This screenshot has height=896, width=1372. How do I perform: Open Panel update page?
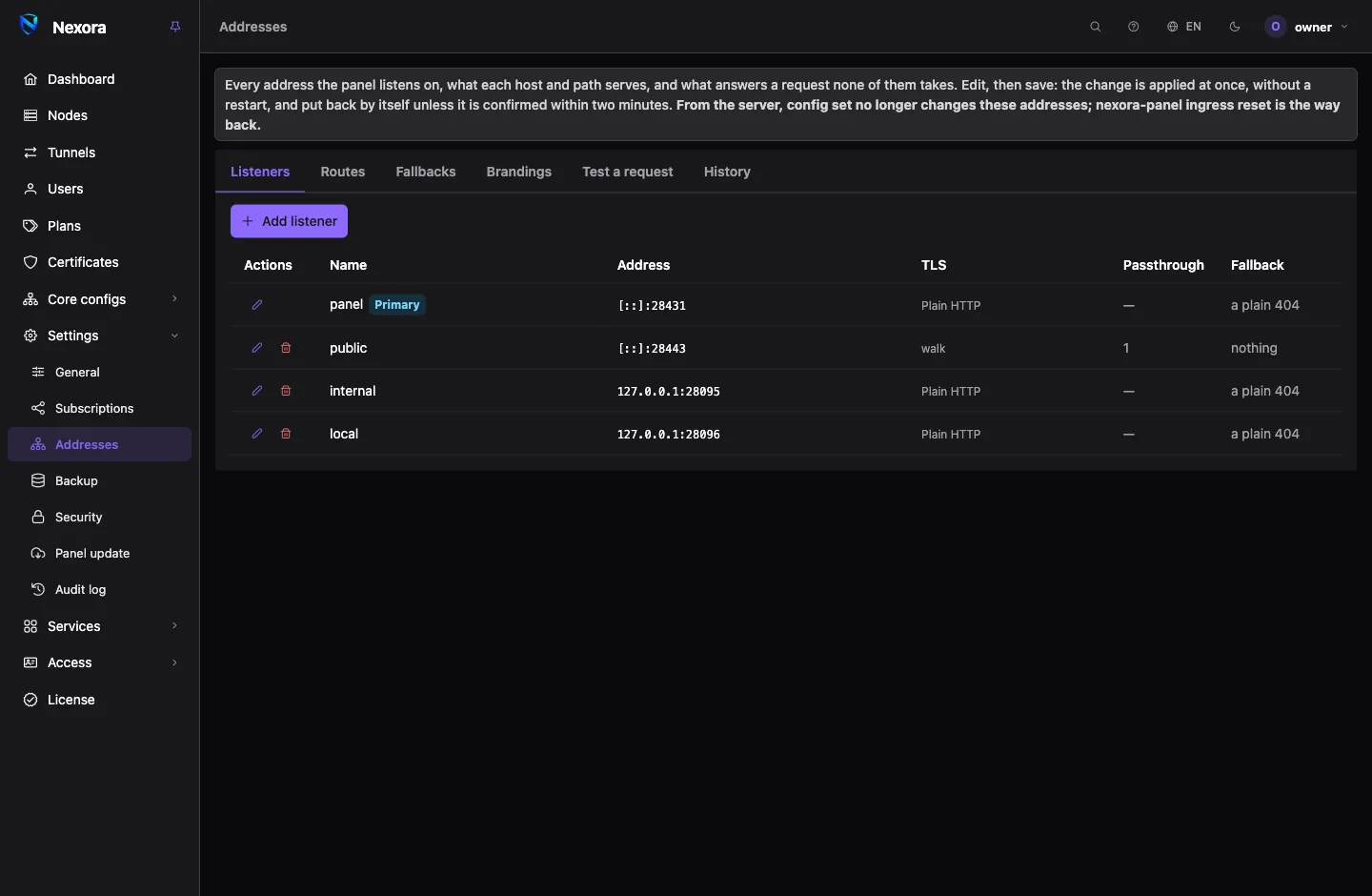[100, 553]
